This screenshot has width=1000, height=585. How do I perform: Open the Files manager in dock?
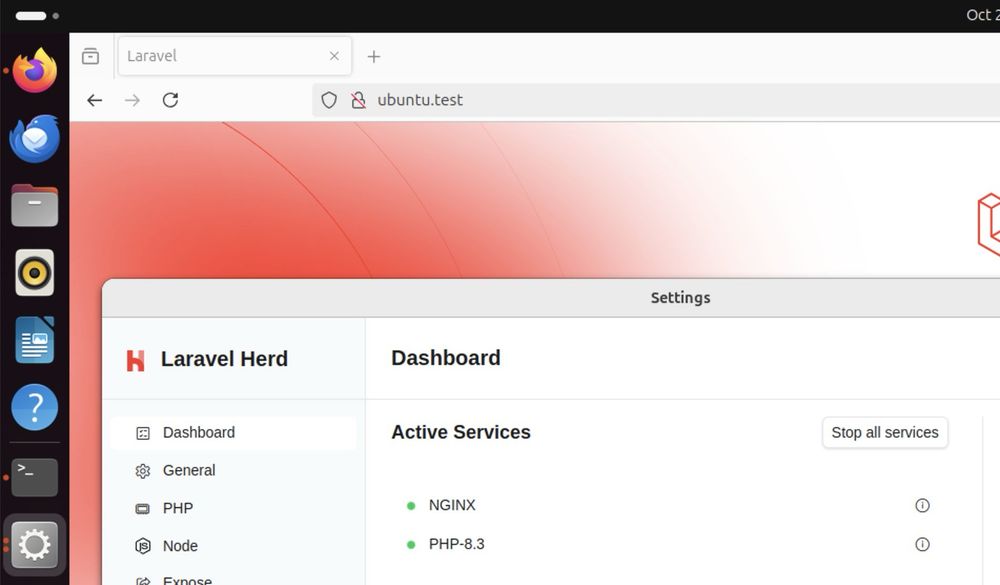[34, 205]
